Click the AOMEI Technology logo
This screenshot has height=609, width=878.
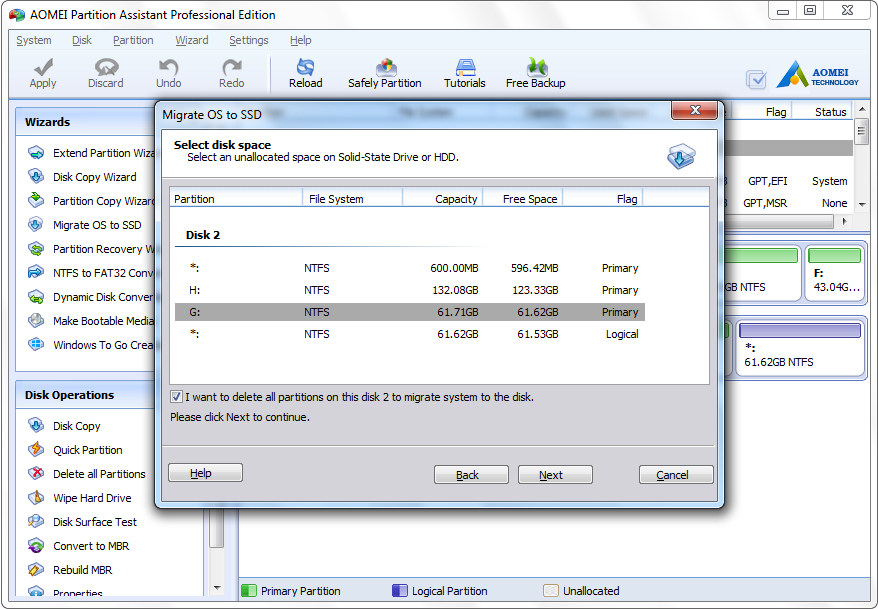(818, 74)
